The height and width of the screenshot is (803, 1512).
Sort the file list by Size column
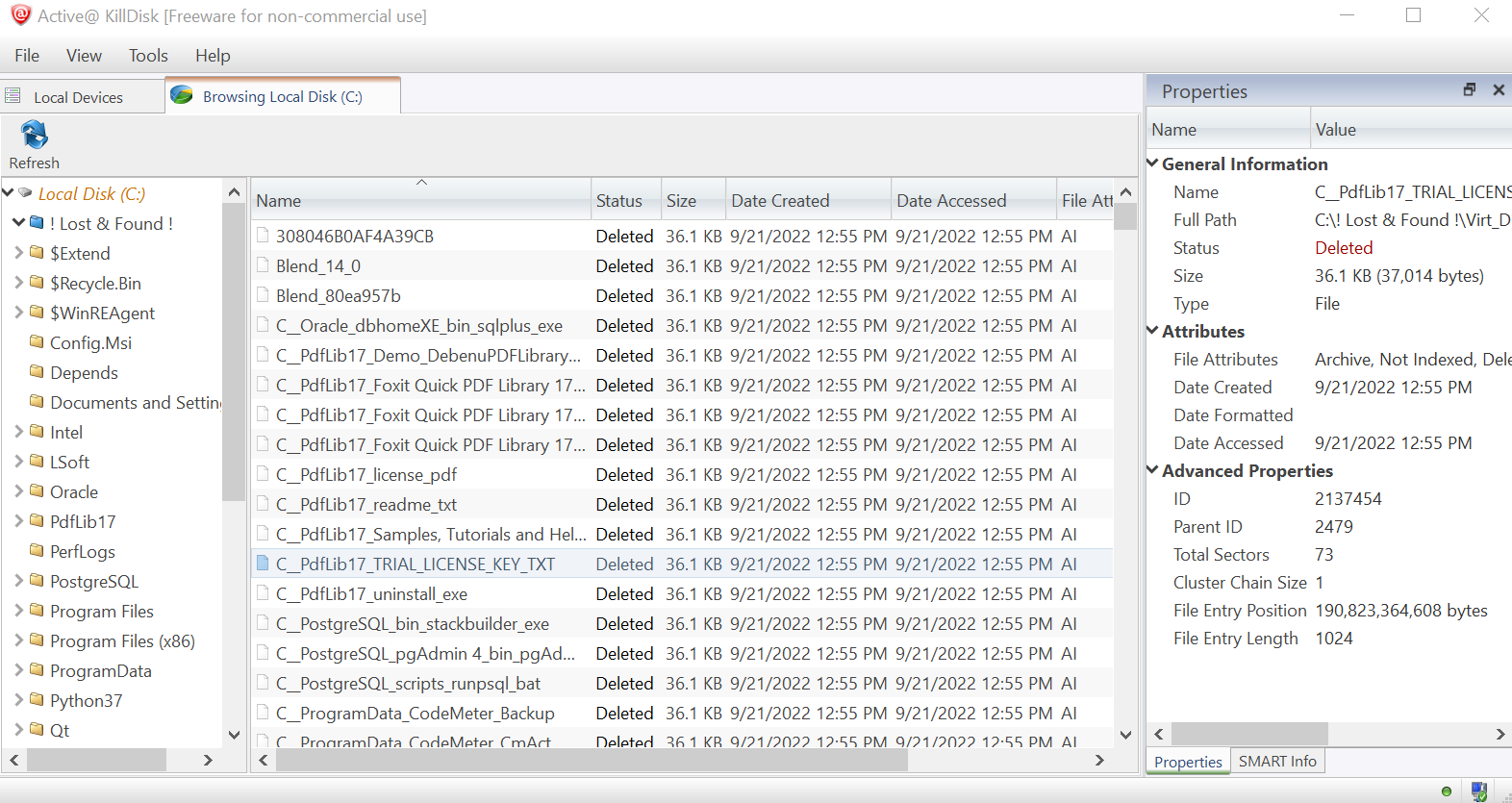[x=681, y=201]
